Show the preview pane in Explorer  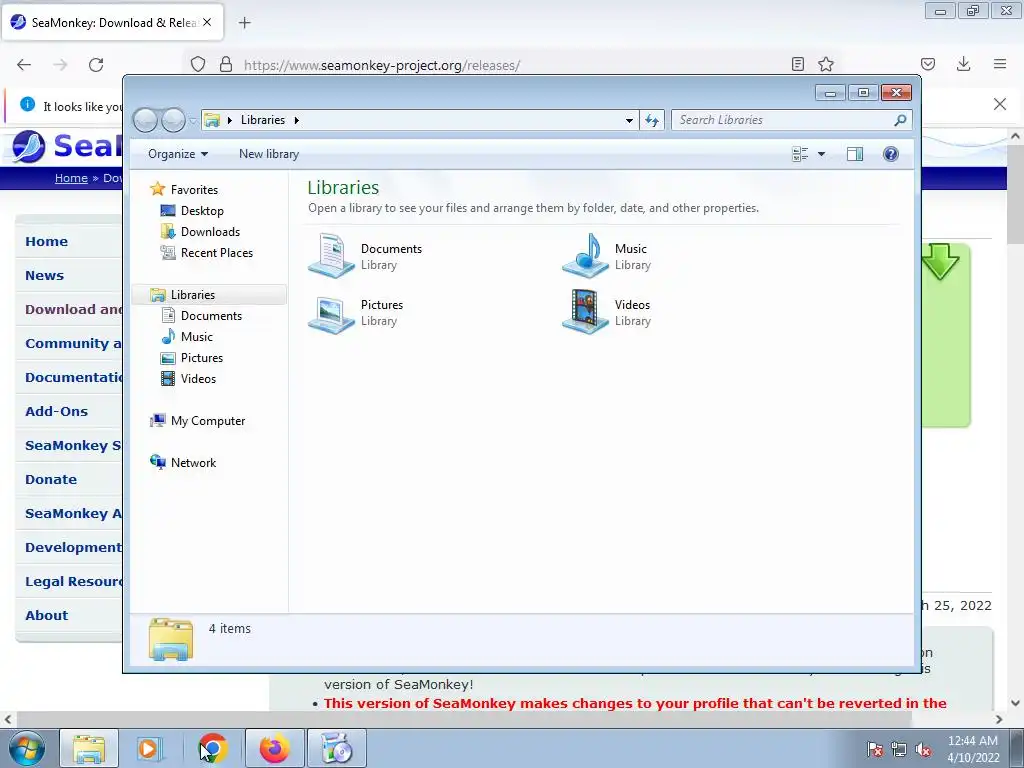854,154
